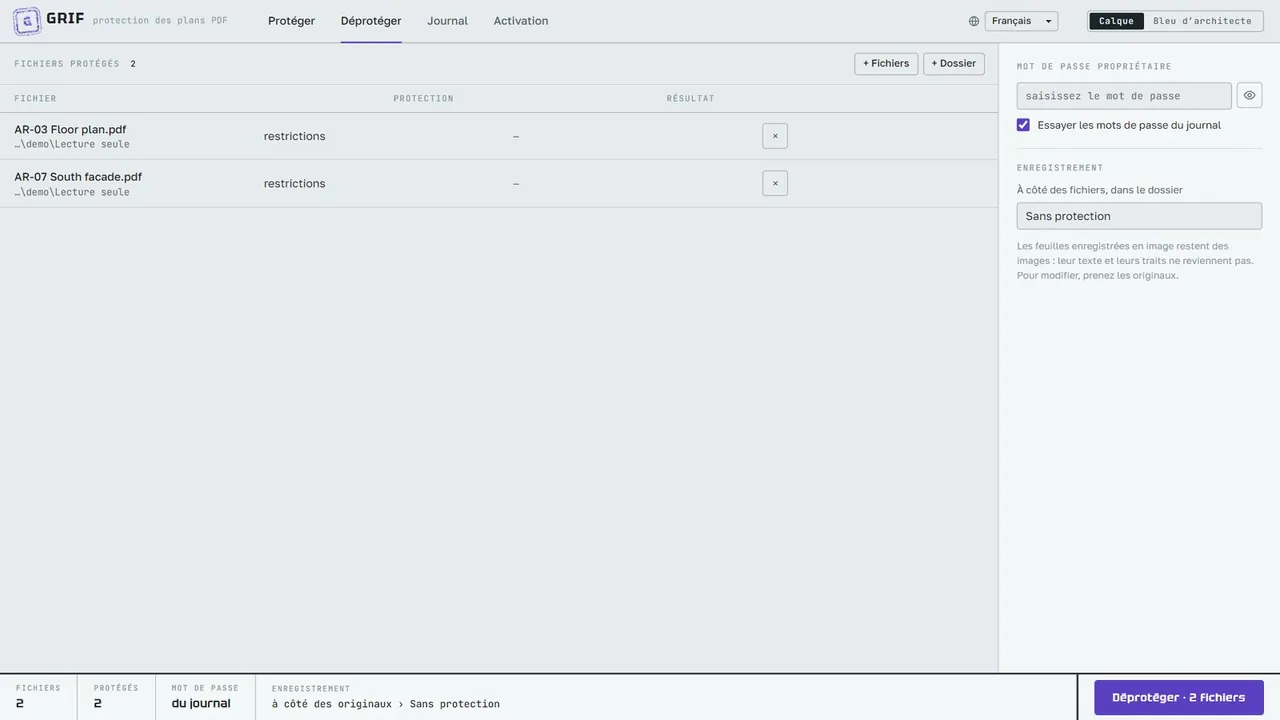The width and height of the screenshot is (1280, 720).
Task: Select the AR-07 South facade.pdf row
Action: [499, 184]
